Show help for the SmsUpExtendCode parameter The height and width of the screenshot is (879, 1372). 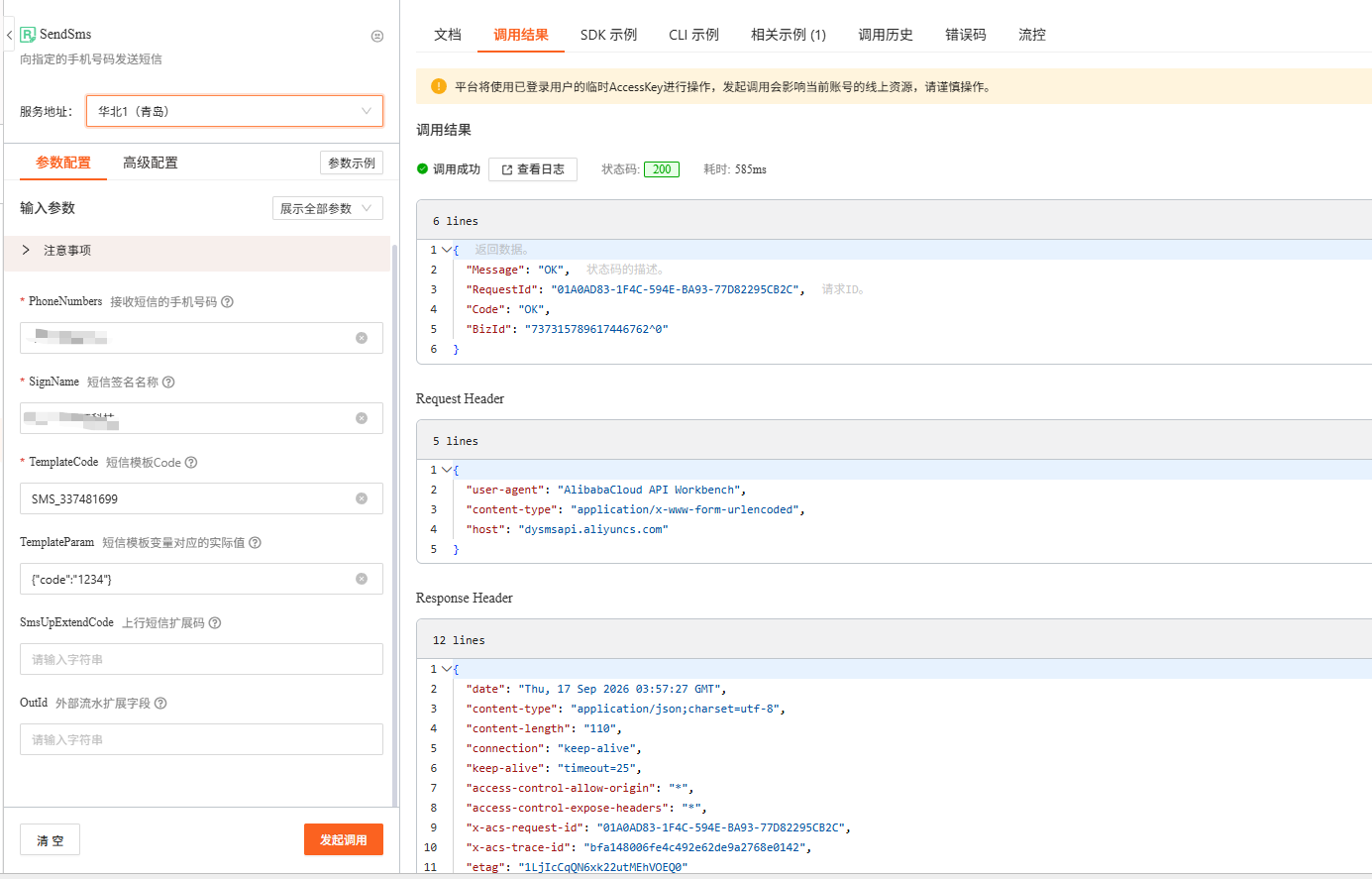click(215, 623)
